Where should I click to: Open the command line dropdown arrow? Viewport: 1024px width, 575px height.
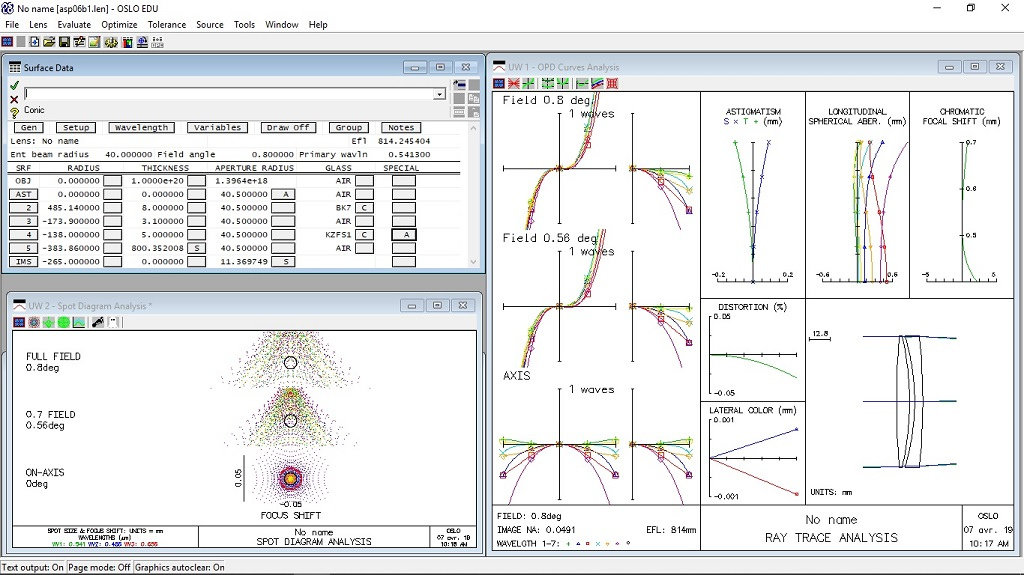coord(440,94)
